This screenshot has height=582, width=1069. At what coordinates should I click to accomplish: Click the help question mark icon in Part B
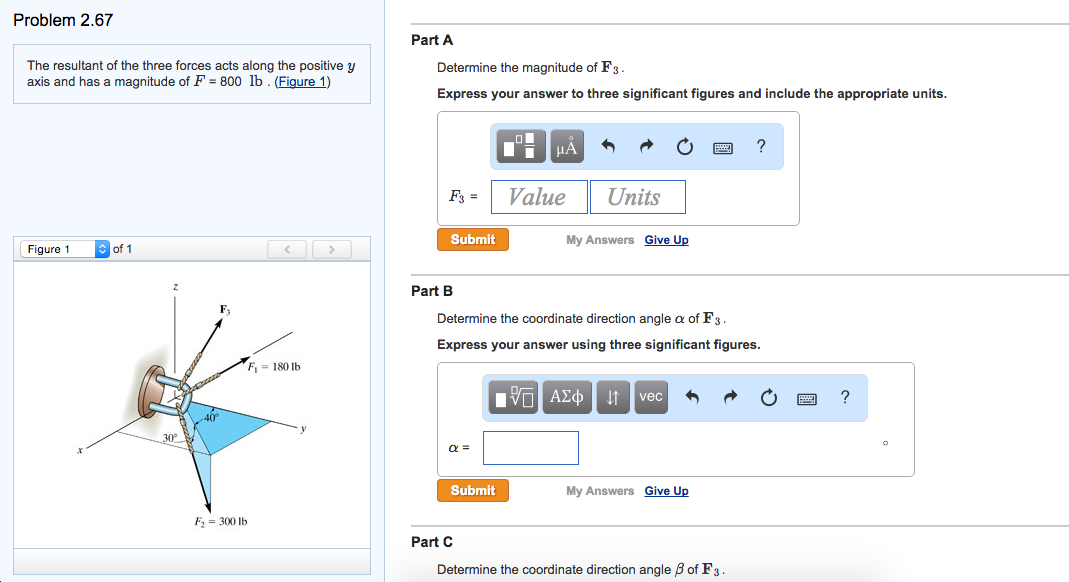pyautogui.click(x=844, y=397)
